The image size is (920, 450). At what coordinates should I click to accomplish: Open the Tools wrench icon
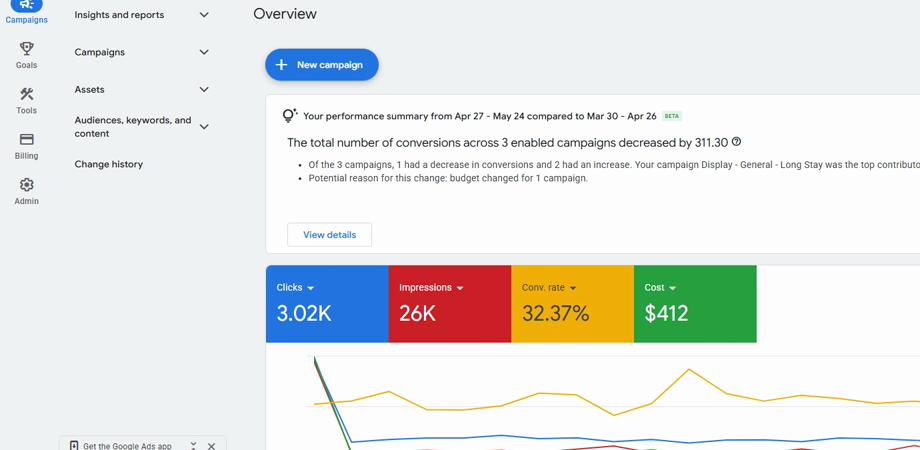coord(26,94)
